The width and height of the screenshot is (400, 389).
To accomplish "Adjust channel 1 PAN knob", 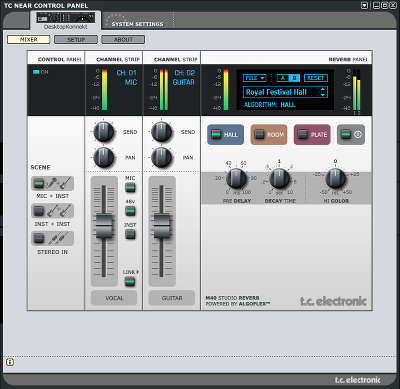I will tap(104, 157).
